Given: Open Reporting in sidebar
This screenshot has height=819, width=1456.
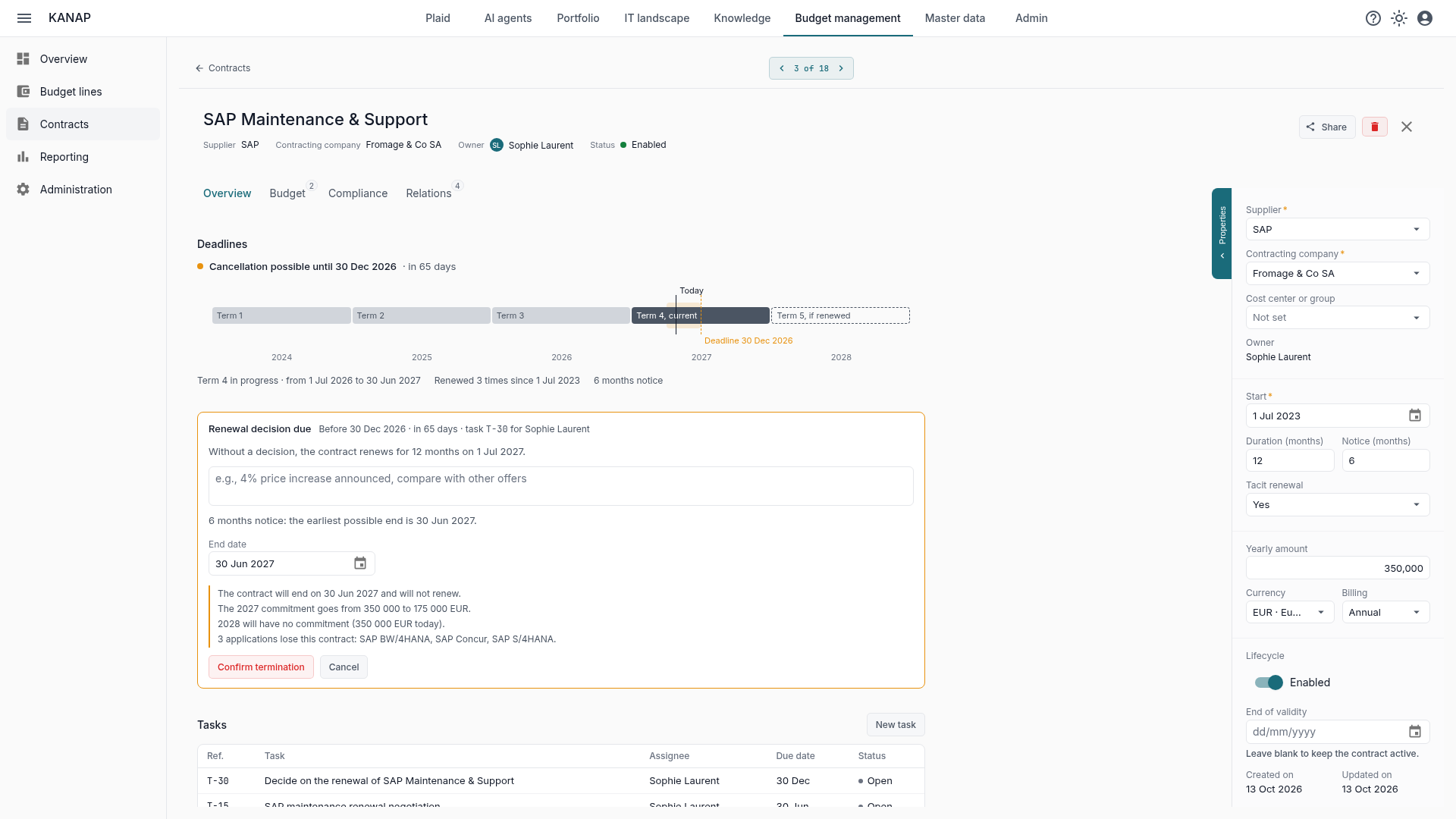Looking at the screenshot, I should coord(83,157).
